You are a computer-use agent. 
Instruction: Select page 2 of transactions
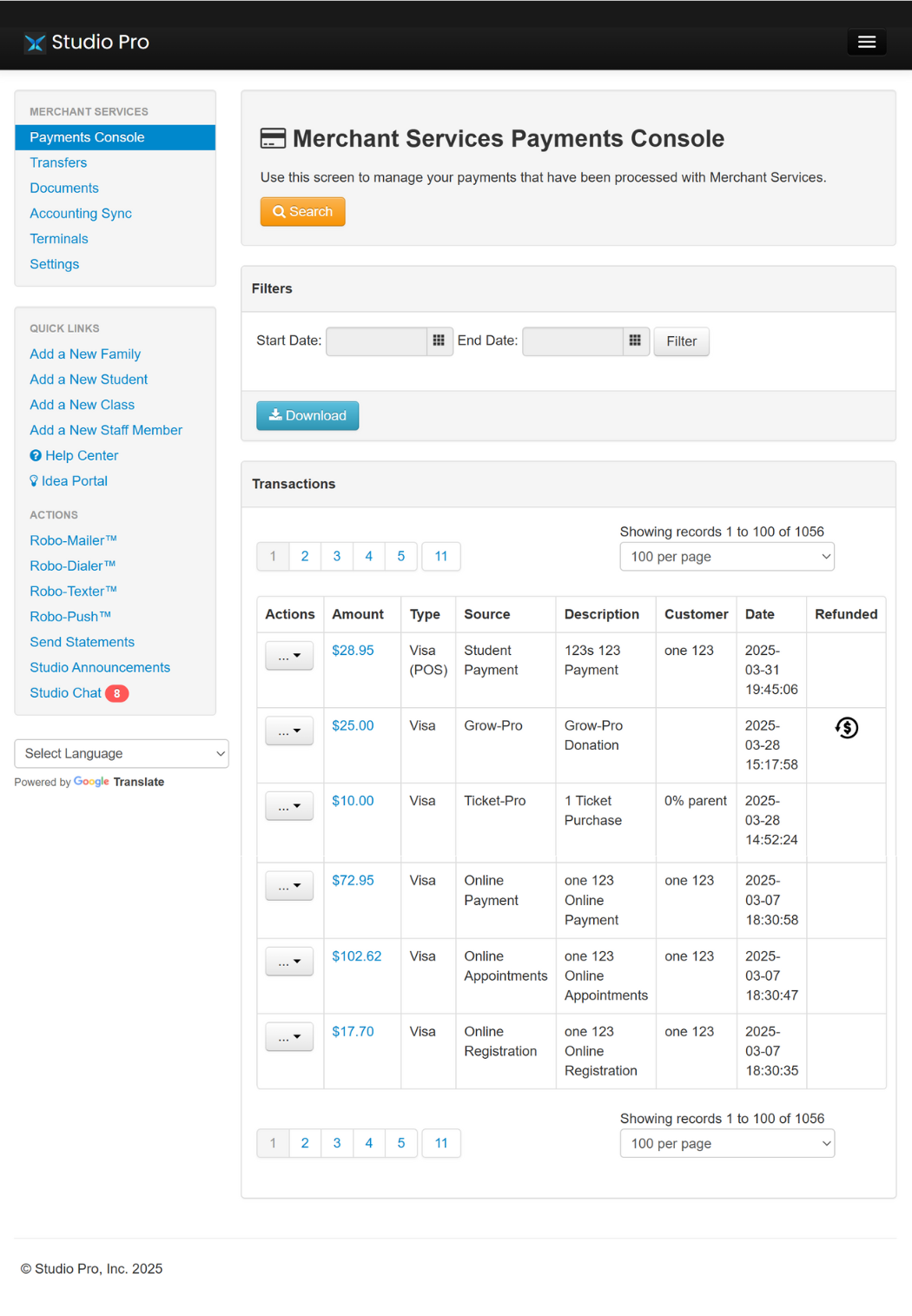tap(305, 556)
